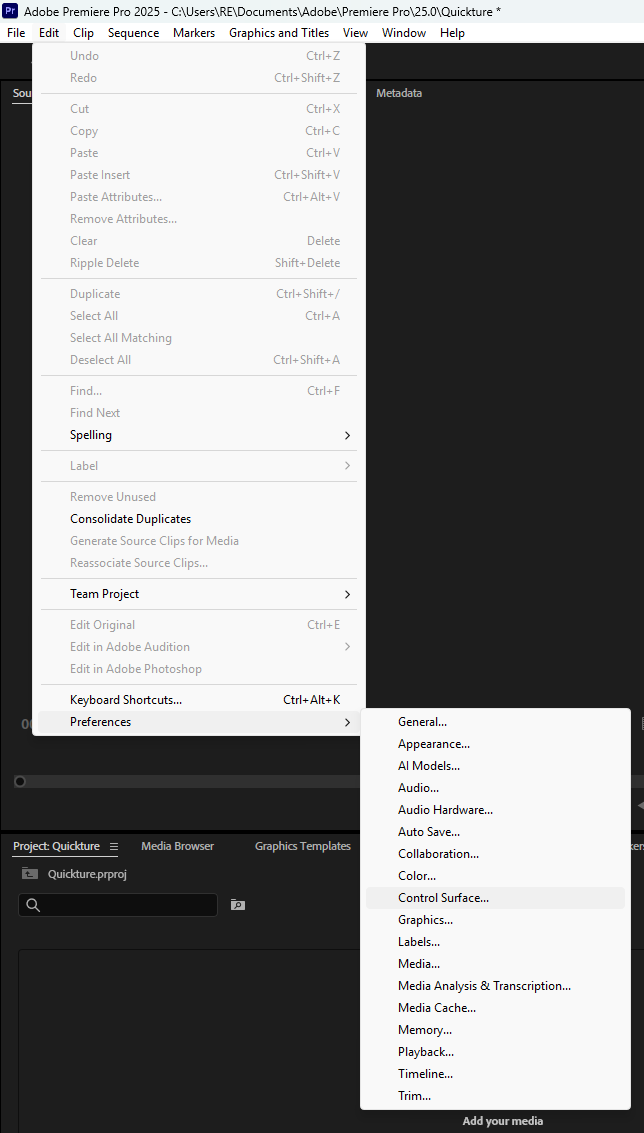Open Color preferences

[x=495, y=876]
